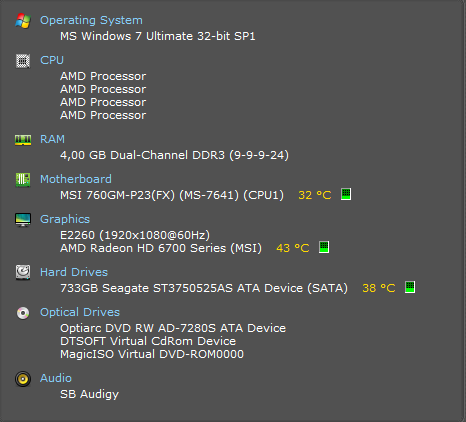The width and height of the screenshot is (466, 422).
Task: Click the Hard Drives disk icon
Action: 23,272
